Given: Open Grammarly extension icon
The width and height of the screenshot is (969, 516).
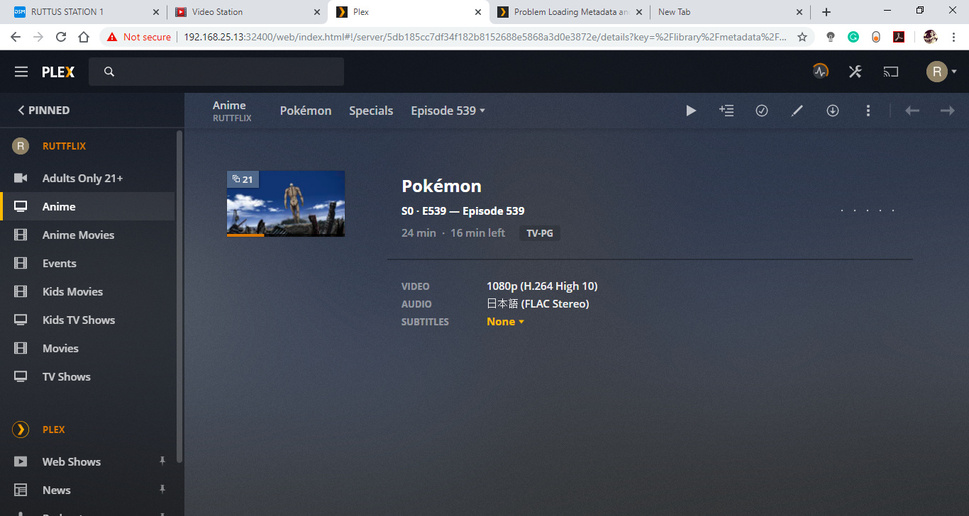Looking at the screenshot, I should pyautogui.click(x=853, y=37).
